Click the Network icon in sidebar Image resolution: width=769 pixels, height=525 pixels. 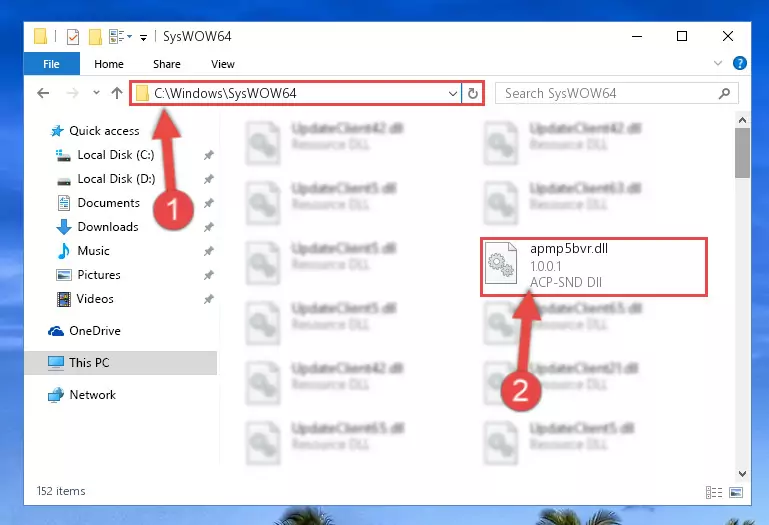tap(56, 395)
